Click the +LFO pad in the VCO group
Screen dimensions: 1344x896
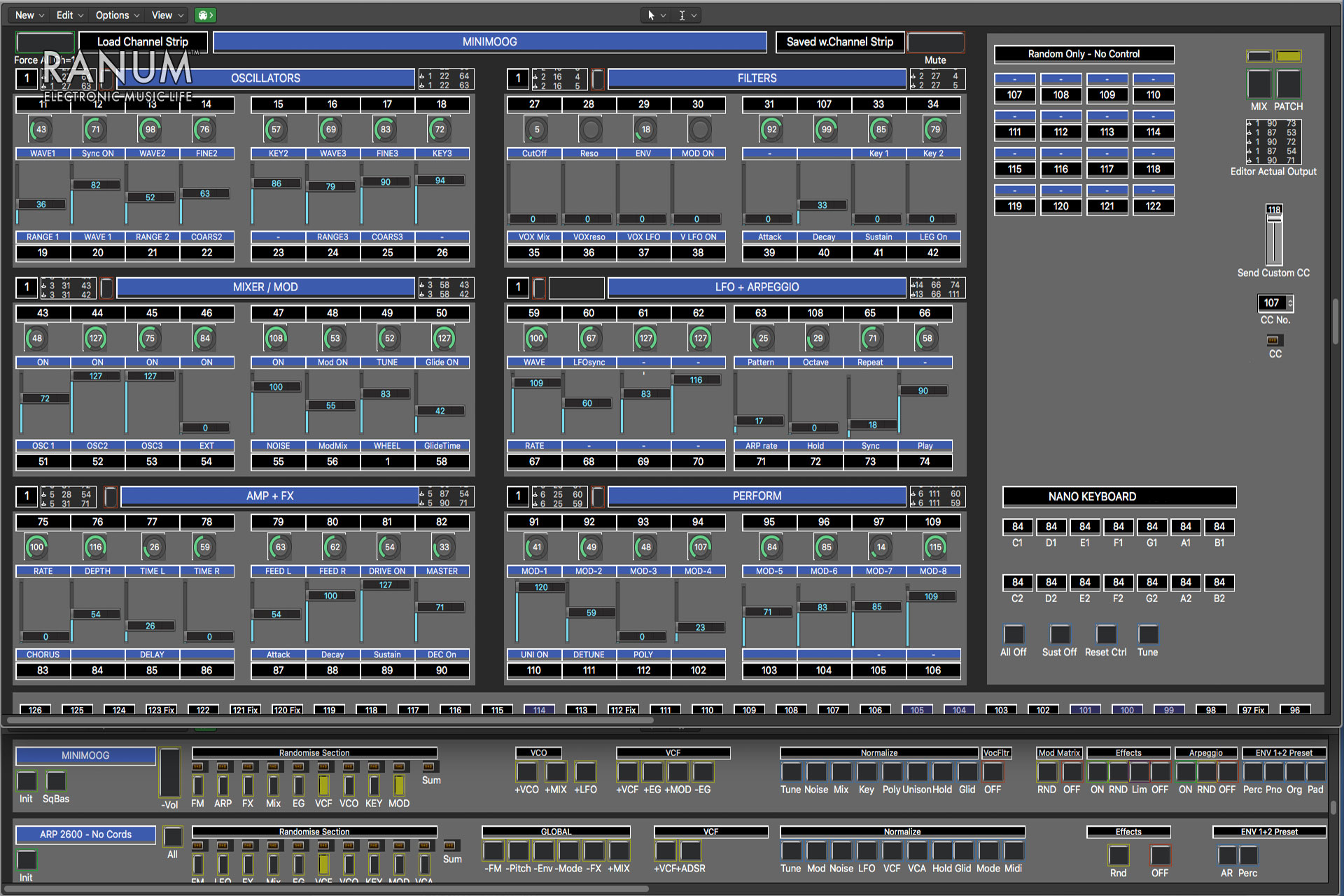(585, 772)
